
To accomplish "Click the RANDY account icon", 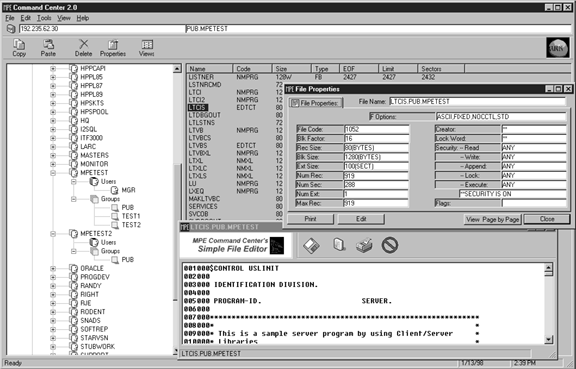I will [x=74, y=286].
